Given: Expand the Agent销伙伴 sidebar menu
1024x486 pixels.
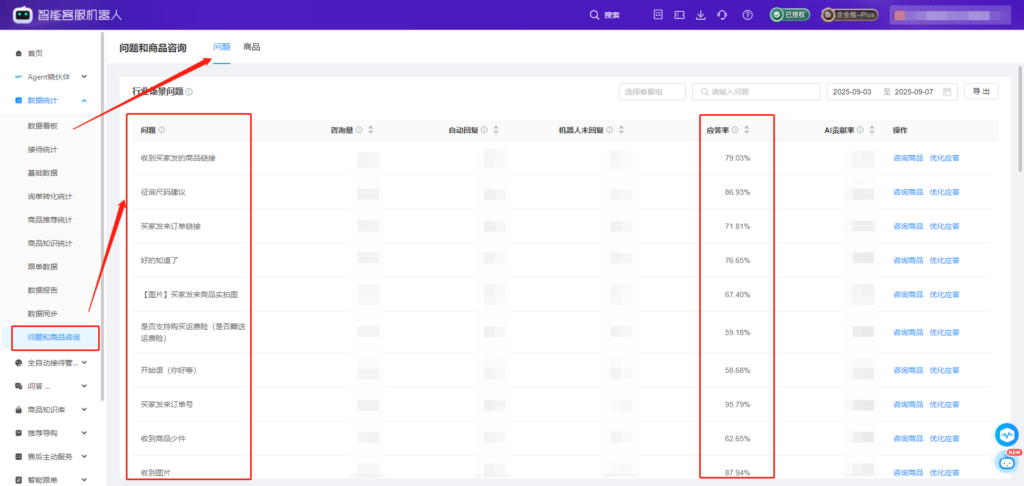Looking at the screenshot, I should point(84,77).
